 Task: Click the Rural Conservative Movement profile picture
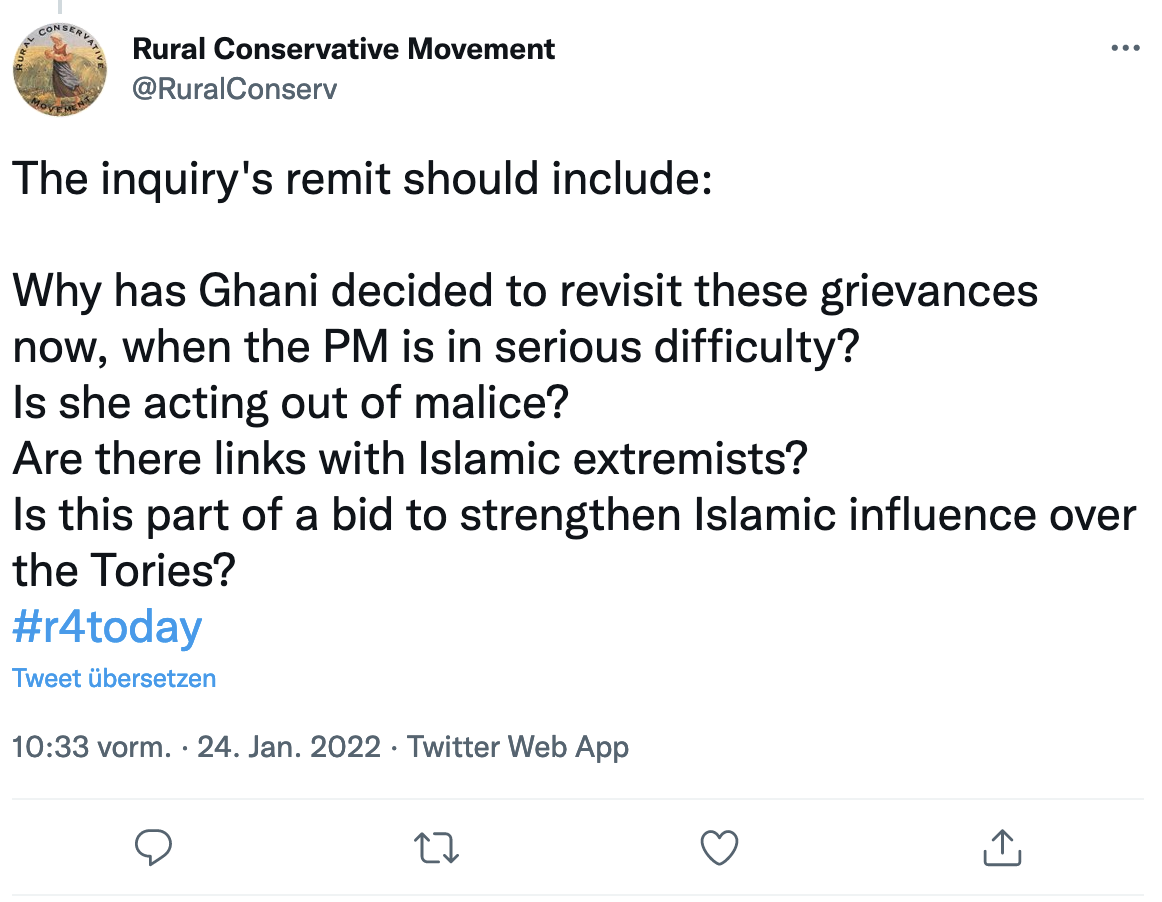(x=60, y=67)
